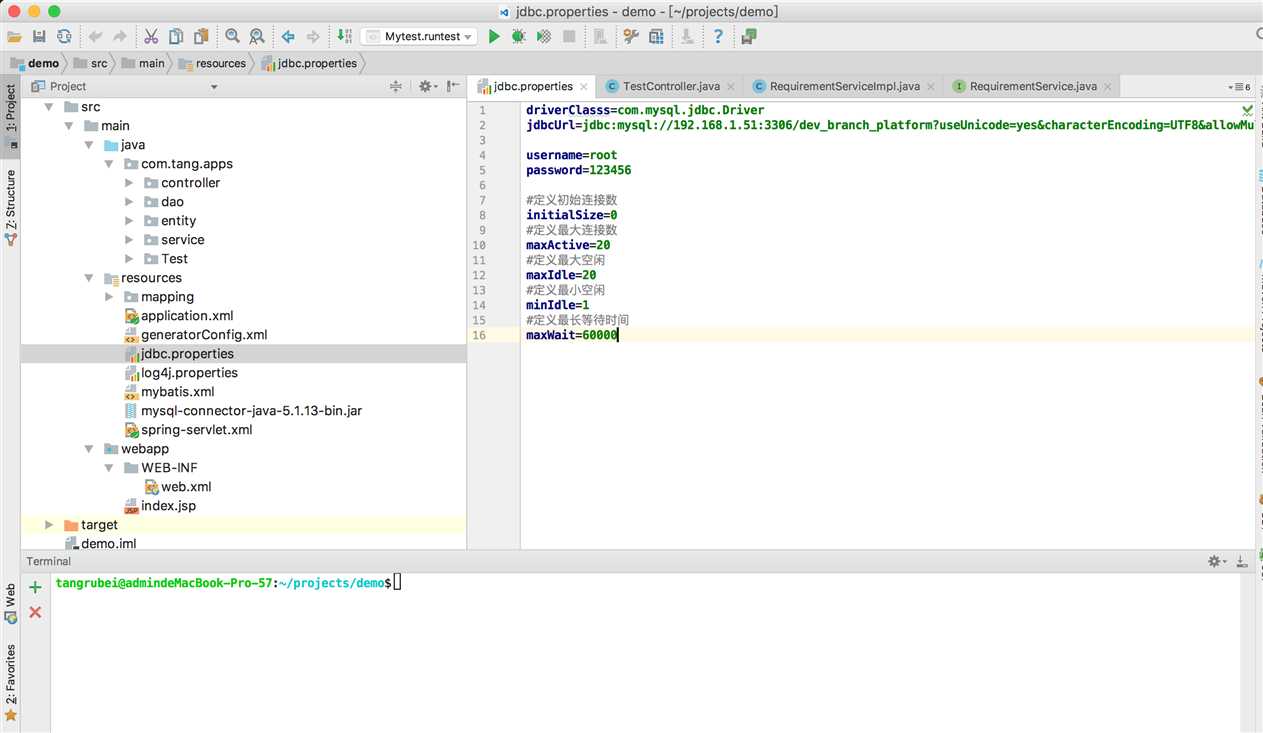Select mybatis.xml in project tree
The height and width of the screenshot is (733, 1263).
(x=178, y=392)
